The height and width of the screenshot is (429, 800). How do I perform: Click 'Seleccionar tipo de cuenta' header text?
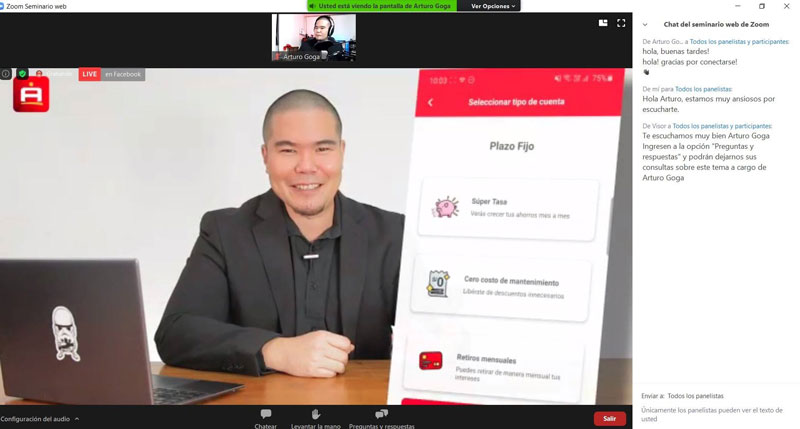[x=516, y=102]
